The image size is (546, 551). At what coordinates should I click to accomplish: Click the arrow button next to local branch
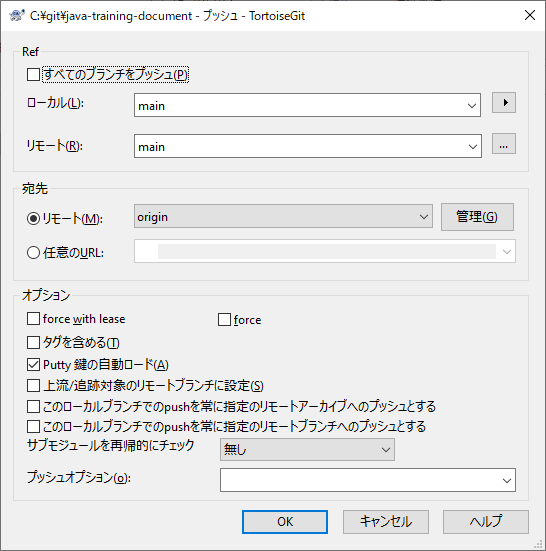pyautogui.click(x=504, y=103)
